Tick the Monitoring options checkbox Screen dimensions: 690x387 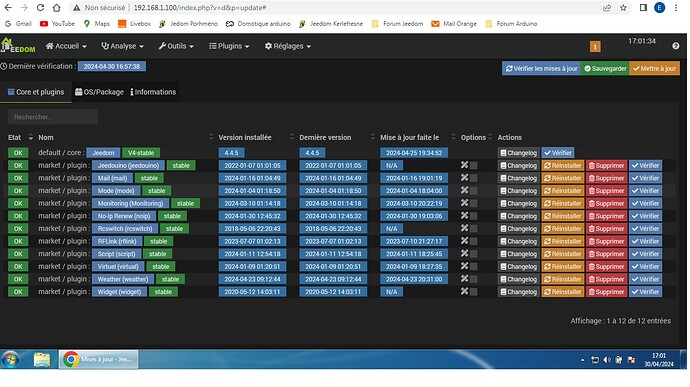[x=473, y=203]
